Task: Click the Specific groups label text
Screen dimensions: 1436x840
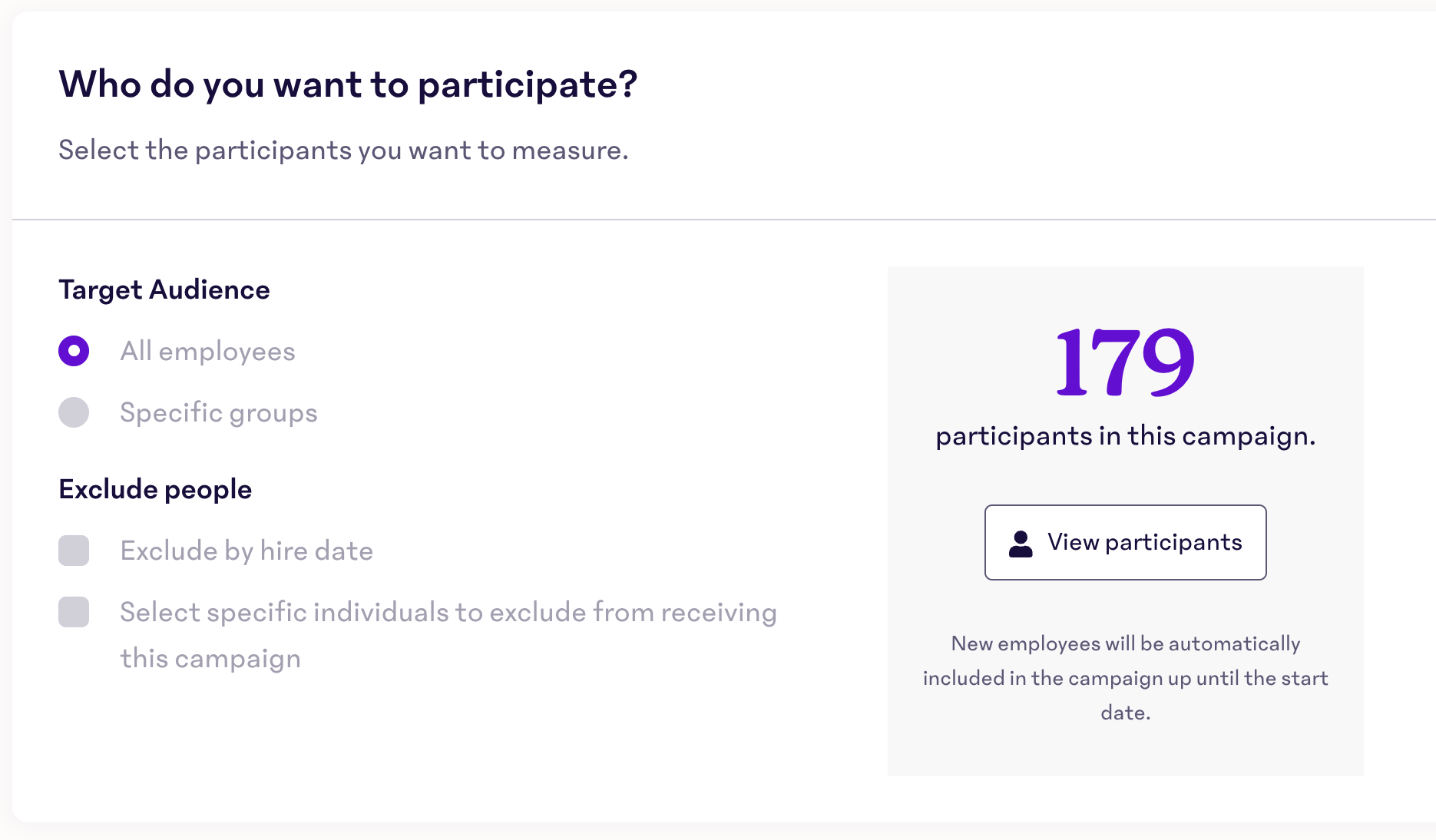Action: [x=219, y=413]
